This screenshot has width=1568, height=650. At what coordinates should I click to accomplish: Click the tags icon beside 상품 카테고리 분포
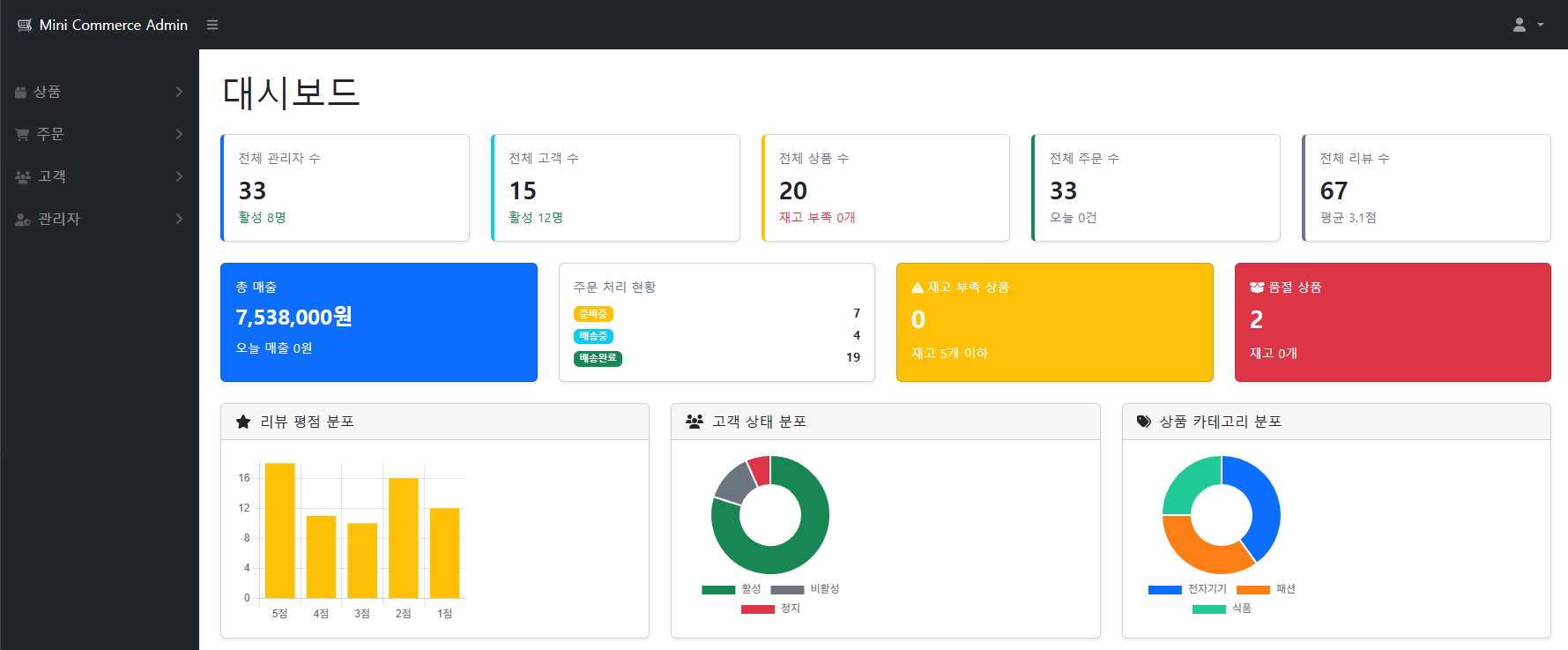[x=1144, y=422]
